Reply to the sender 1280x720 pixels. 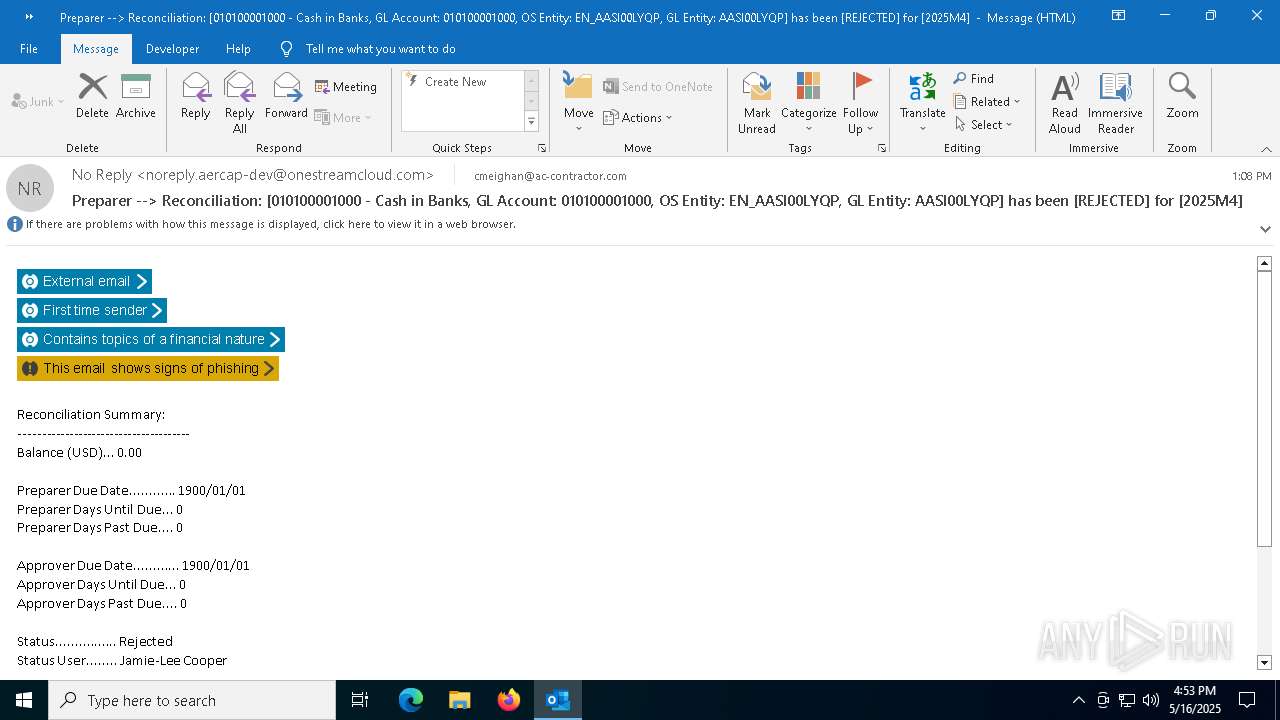(196, 96)
